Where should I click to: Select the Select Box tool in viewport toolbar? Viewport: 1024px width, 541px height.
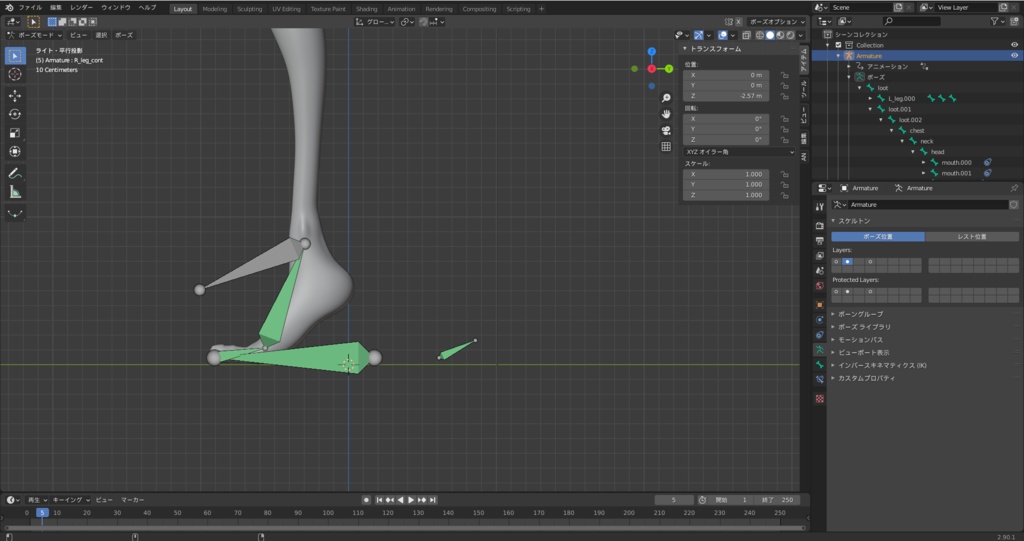(x=15, y=56)
